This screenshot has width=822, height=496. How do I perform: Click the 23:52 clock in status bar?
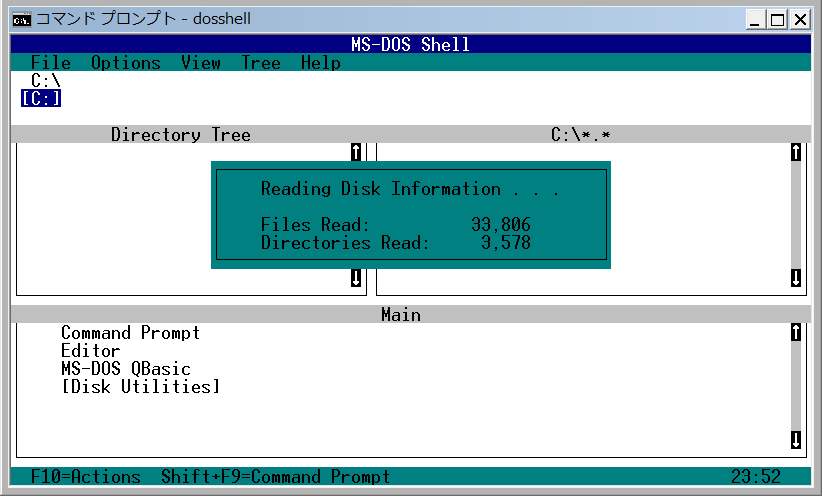coord(755,476)
